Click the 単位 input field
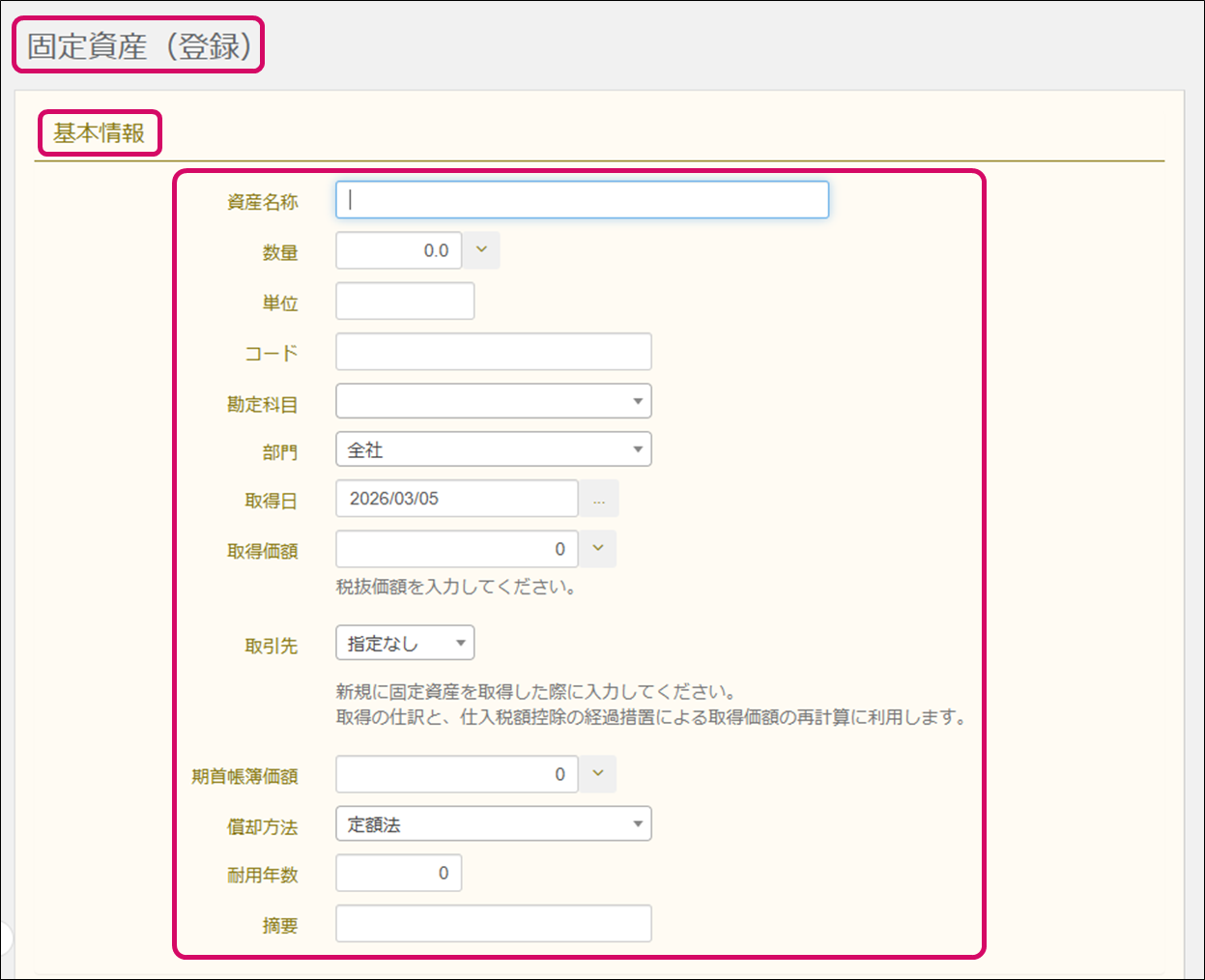1205x980 pixels. point(405,302)
